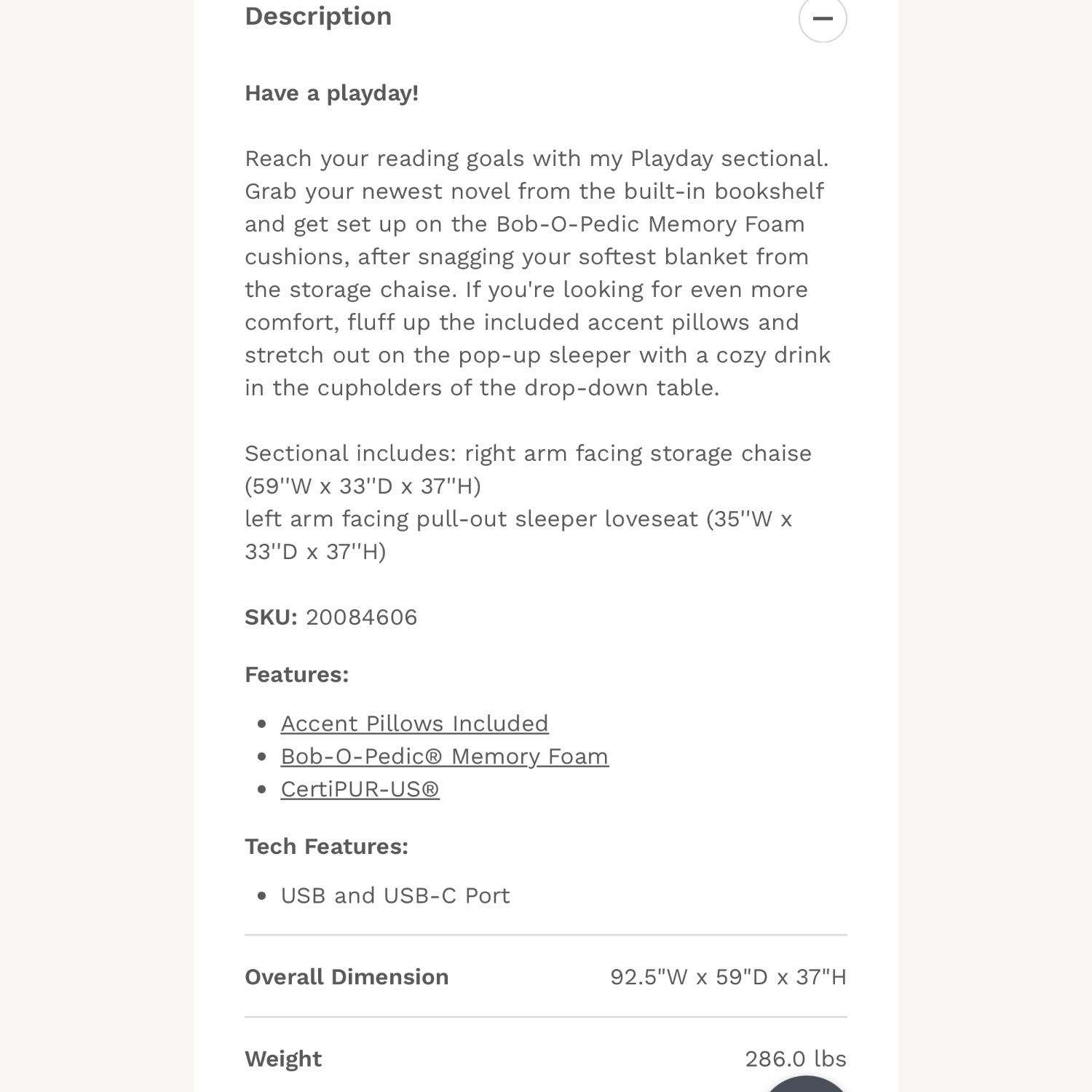Click the SKU number 20084606
Viewport: 1092px width, 1092px height.
tap(361, 617)
